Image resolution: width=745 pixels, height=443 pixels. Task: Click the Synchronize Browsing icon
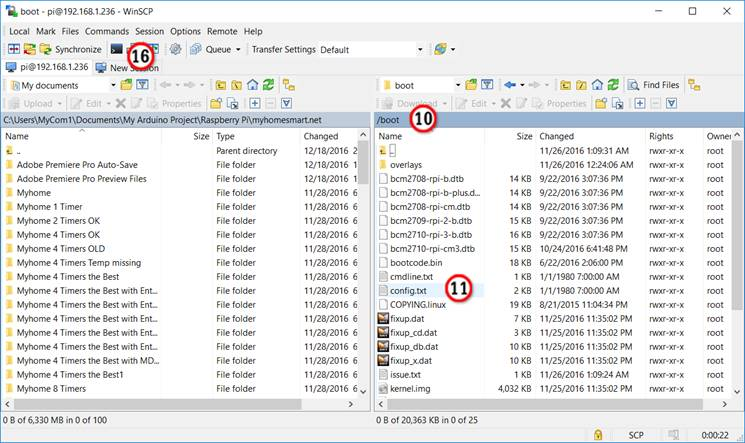click(29, 49)
